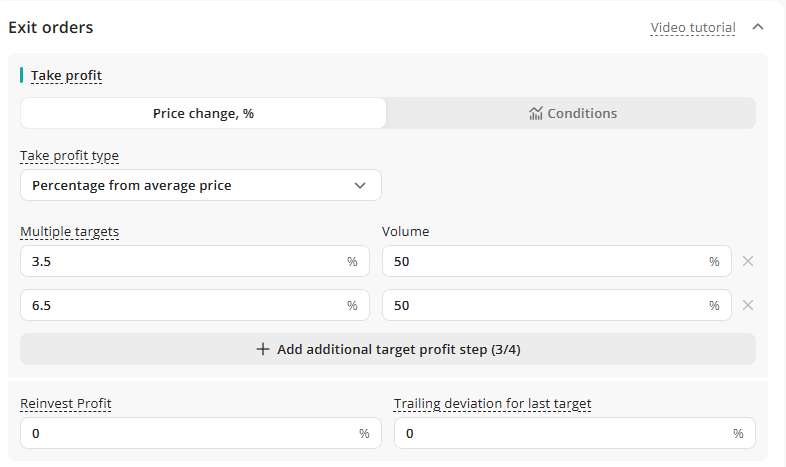Click the chart icon beside Conditions
Screen dimensions: 786x467
(535, 113)
